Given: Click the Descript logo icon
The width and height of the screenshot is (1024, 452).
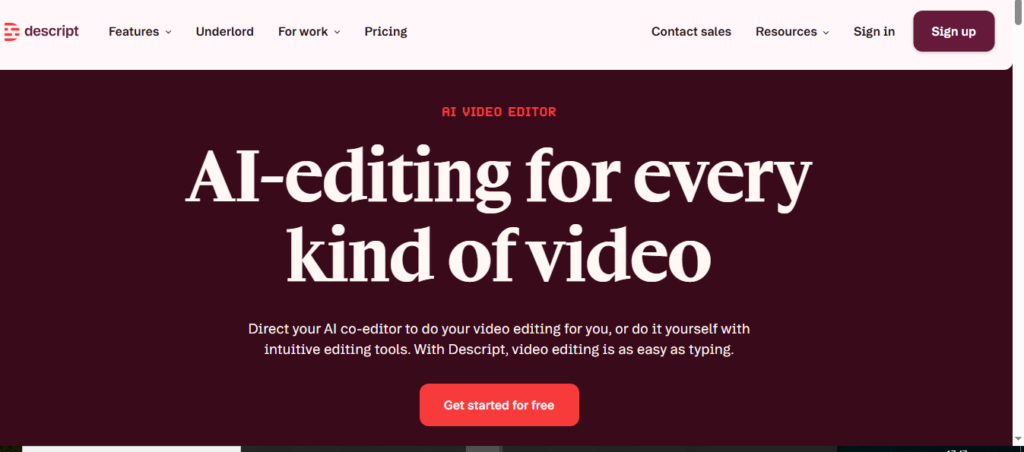Looking at the screenshot, I should [x=11, y=32].
